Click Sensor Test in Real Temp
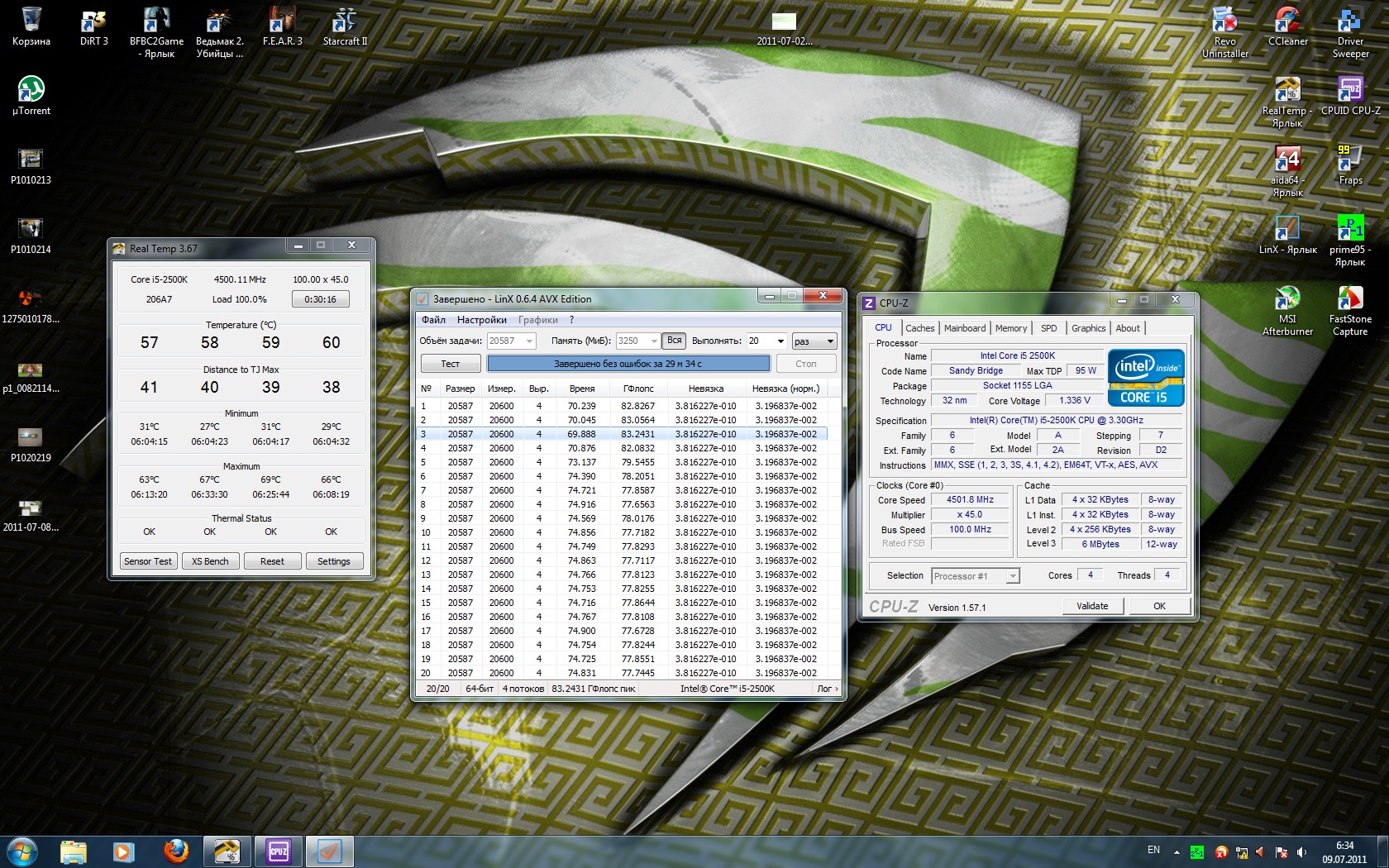The height and width of the screenshot is (868, 1389). (x=148, y=561)
